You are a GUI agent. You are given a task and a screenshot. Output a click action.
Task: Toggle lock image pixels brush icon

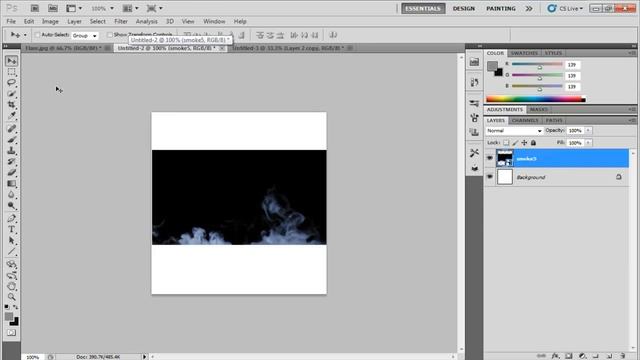(515, 143)
